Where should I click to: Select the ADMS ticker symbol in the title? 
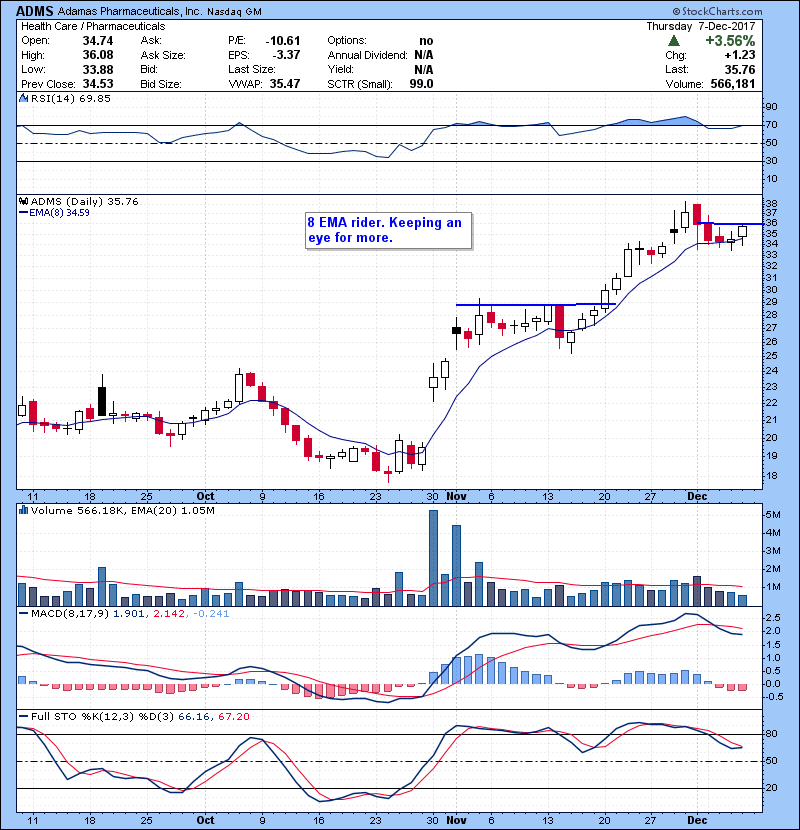point(35,11)
